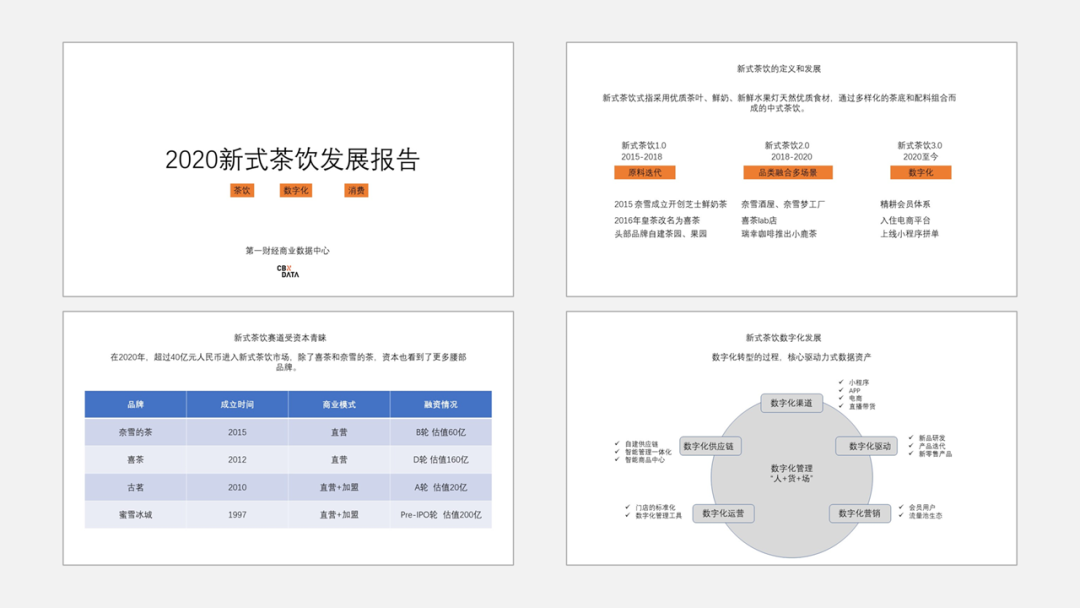
Task: Click the checked bullet 新品研发
Action: (x=927, y=438)
